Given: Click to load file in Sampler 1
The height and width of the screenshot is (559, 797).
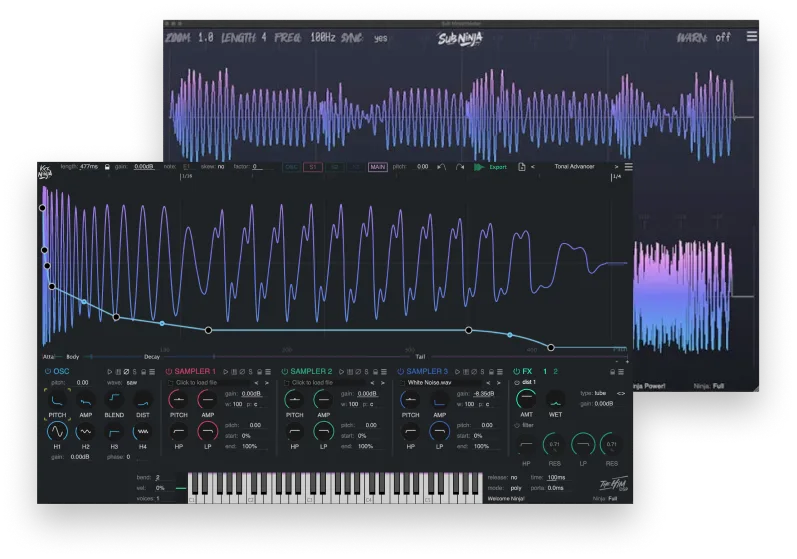Looking at the screenshot, I should click(203, 382).
